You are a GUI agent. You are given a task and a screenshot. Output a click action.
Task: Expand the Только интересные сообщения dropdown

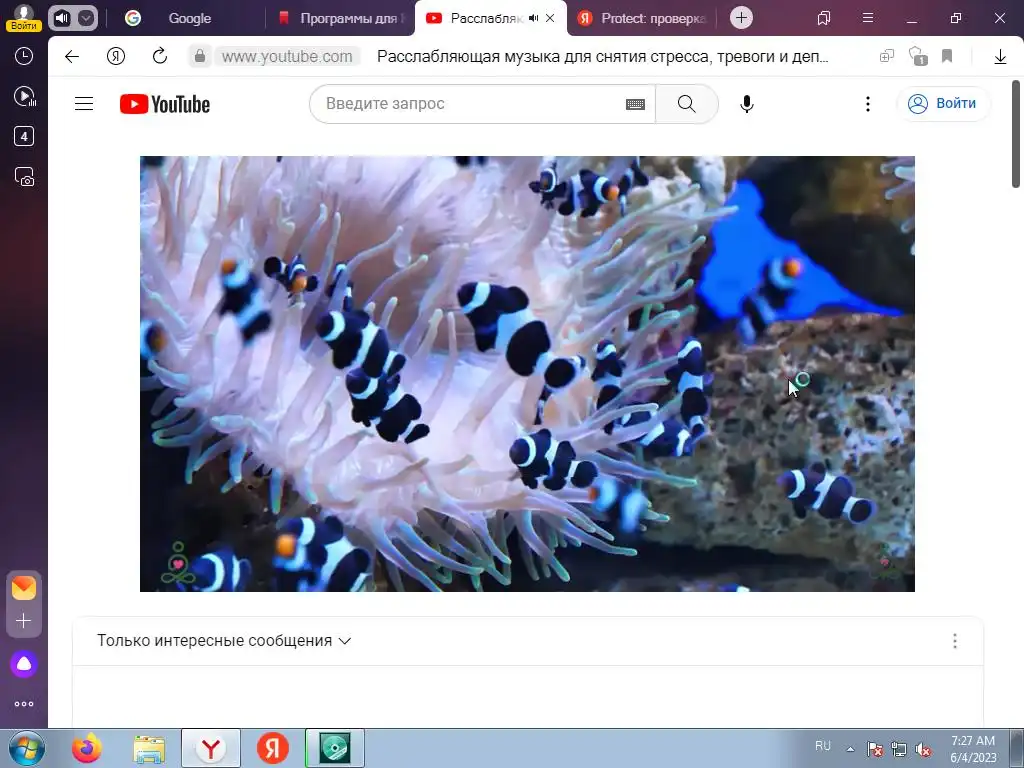click(x=224, y=641)
